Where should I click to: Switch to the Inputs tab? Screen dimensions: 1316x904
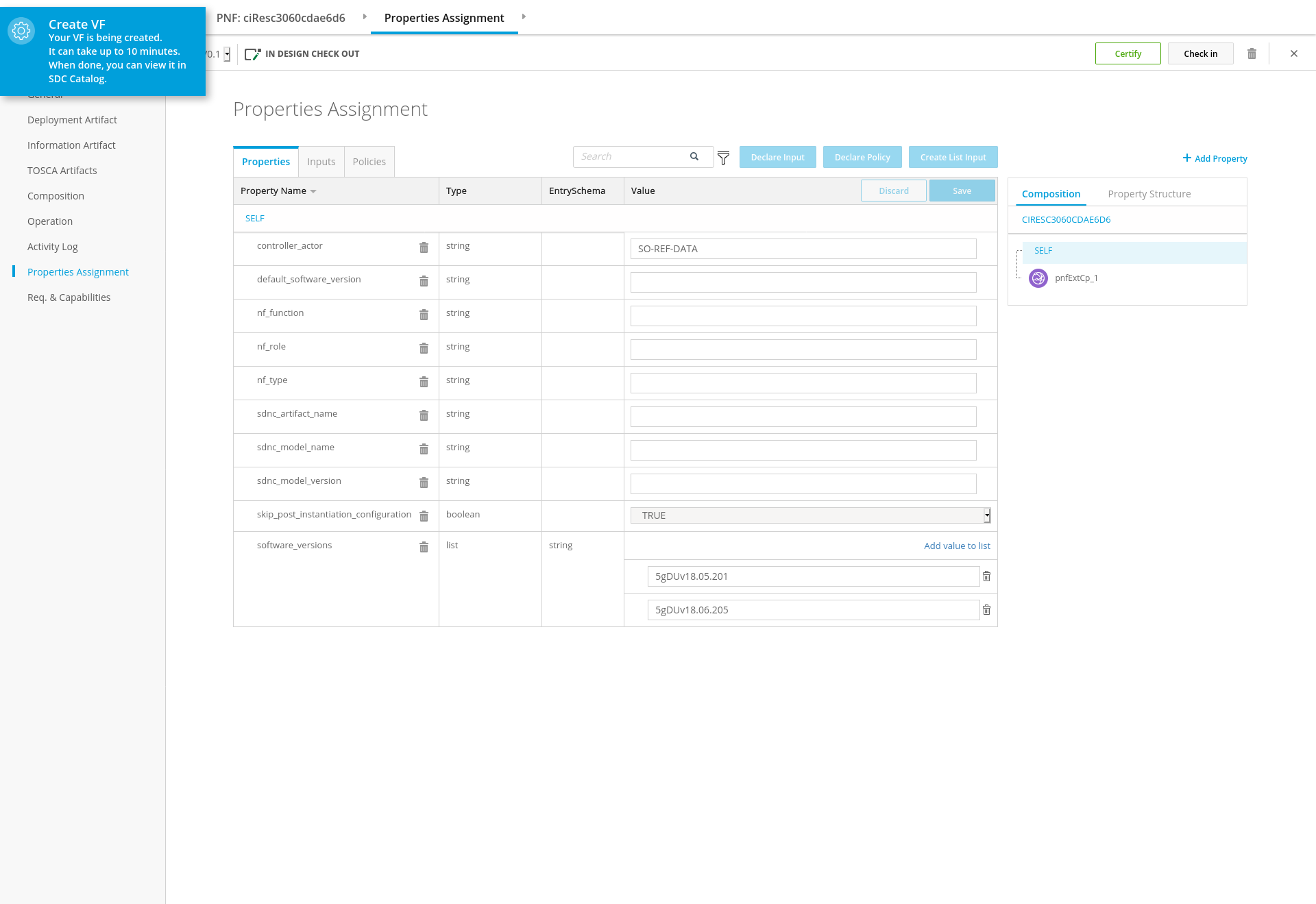[321, 162]
